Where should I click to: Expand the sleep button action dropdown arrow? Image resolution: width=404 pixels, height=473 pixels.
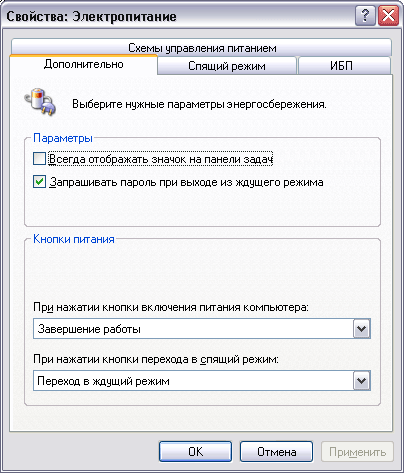click(361, 381)
